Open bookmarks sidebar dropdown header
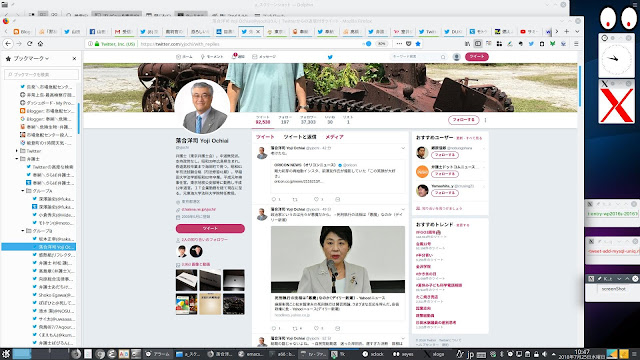This screenshot has height=360, width=640. [27, 59]
